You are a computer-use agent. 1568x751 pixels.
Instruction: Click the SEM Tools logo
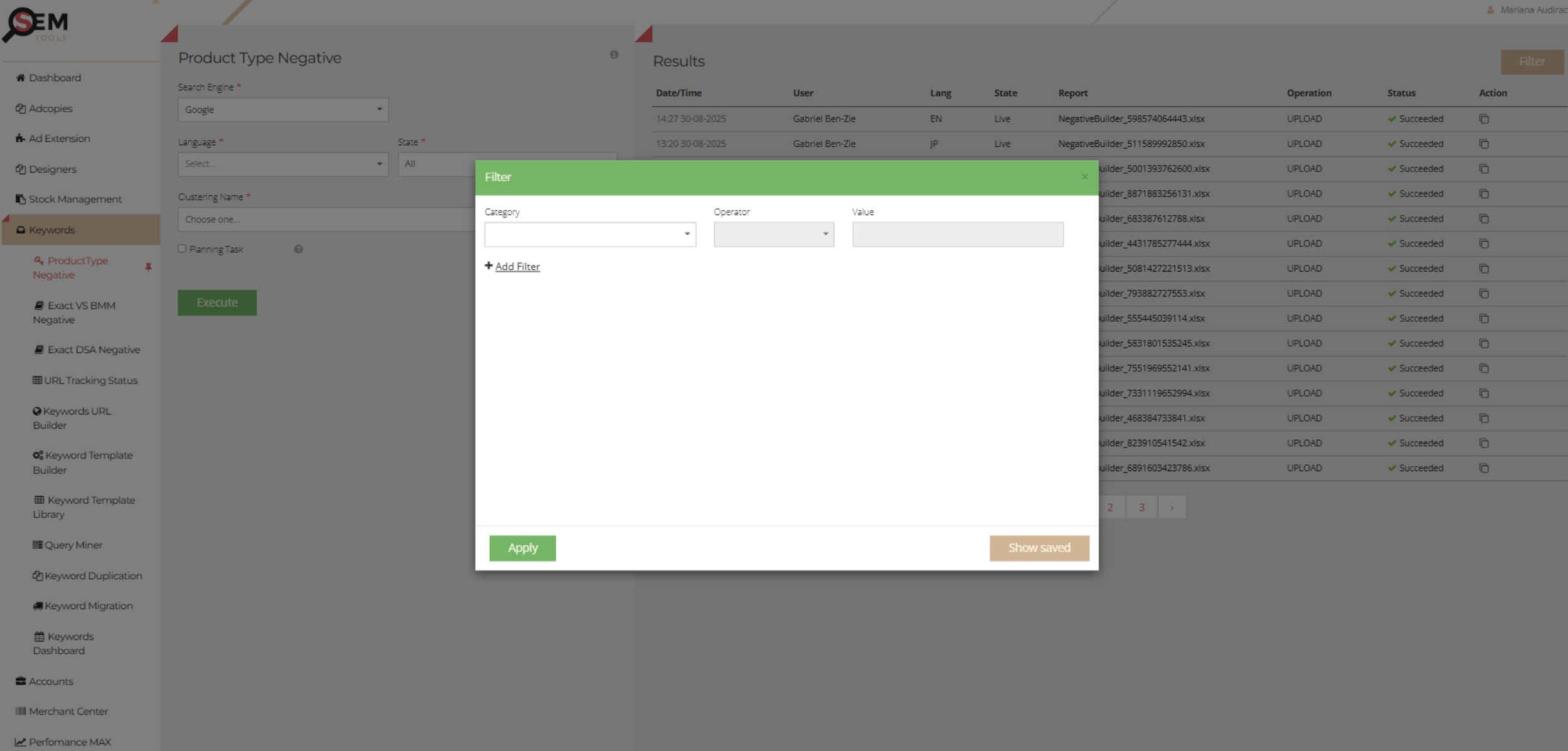[36, 25]
